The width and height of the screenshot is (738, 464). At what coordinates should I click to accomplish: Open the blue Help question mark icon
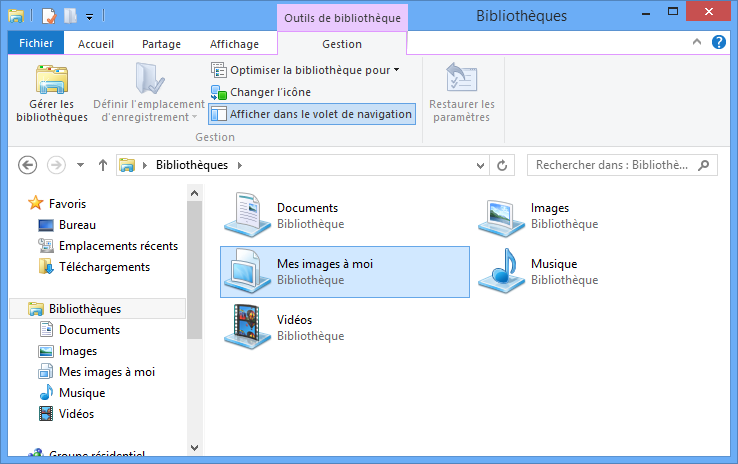tap(718, 42)
